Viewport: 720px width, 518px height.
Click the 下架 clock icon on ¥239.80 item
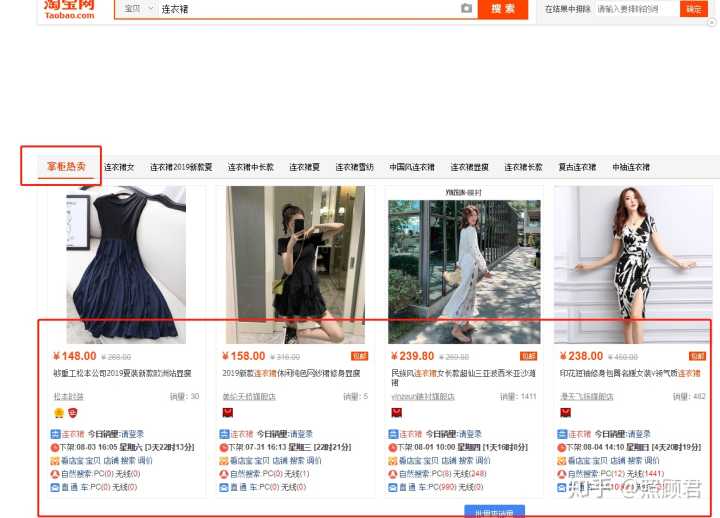click(x=393, y=447)
